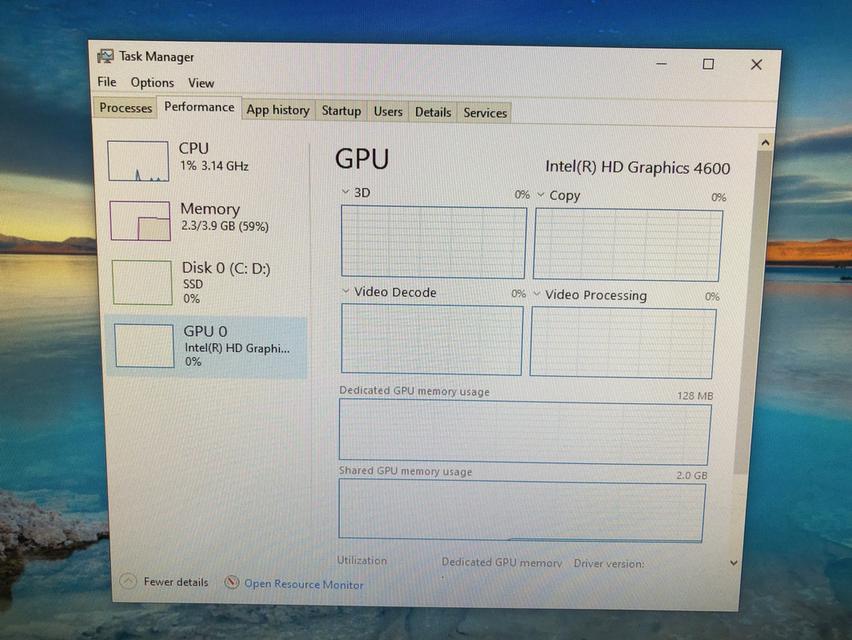Image resolution: width=852 pixels, height=640 pixels.
Task: Click the 128 MB memory limit value
Action: [x=695, y=396]
